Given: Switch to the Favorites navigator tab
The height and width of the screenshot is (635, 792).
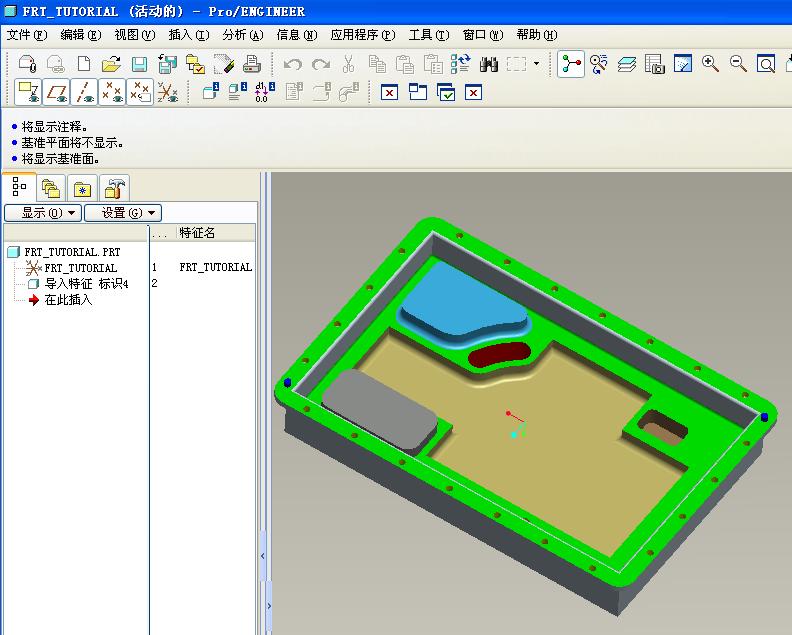Looking at the screenshot, I should [x=82, y=188].
